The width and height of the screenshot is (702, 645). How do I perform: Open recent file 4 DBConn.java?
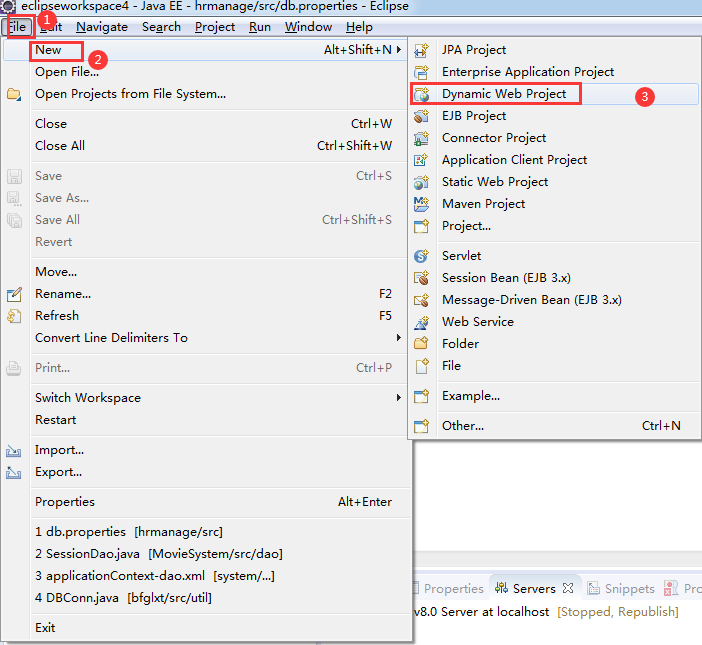click(x=205, y=598)
